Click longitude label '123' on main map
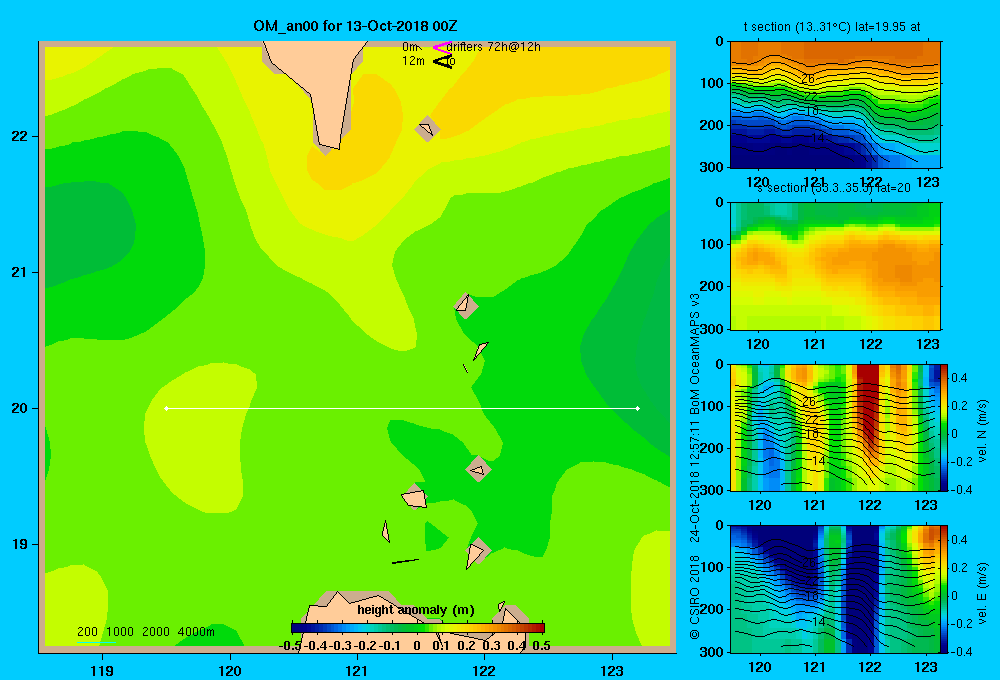The width and height of the screenshot is (1000, 680). pos(612,670)
